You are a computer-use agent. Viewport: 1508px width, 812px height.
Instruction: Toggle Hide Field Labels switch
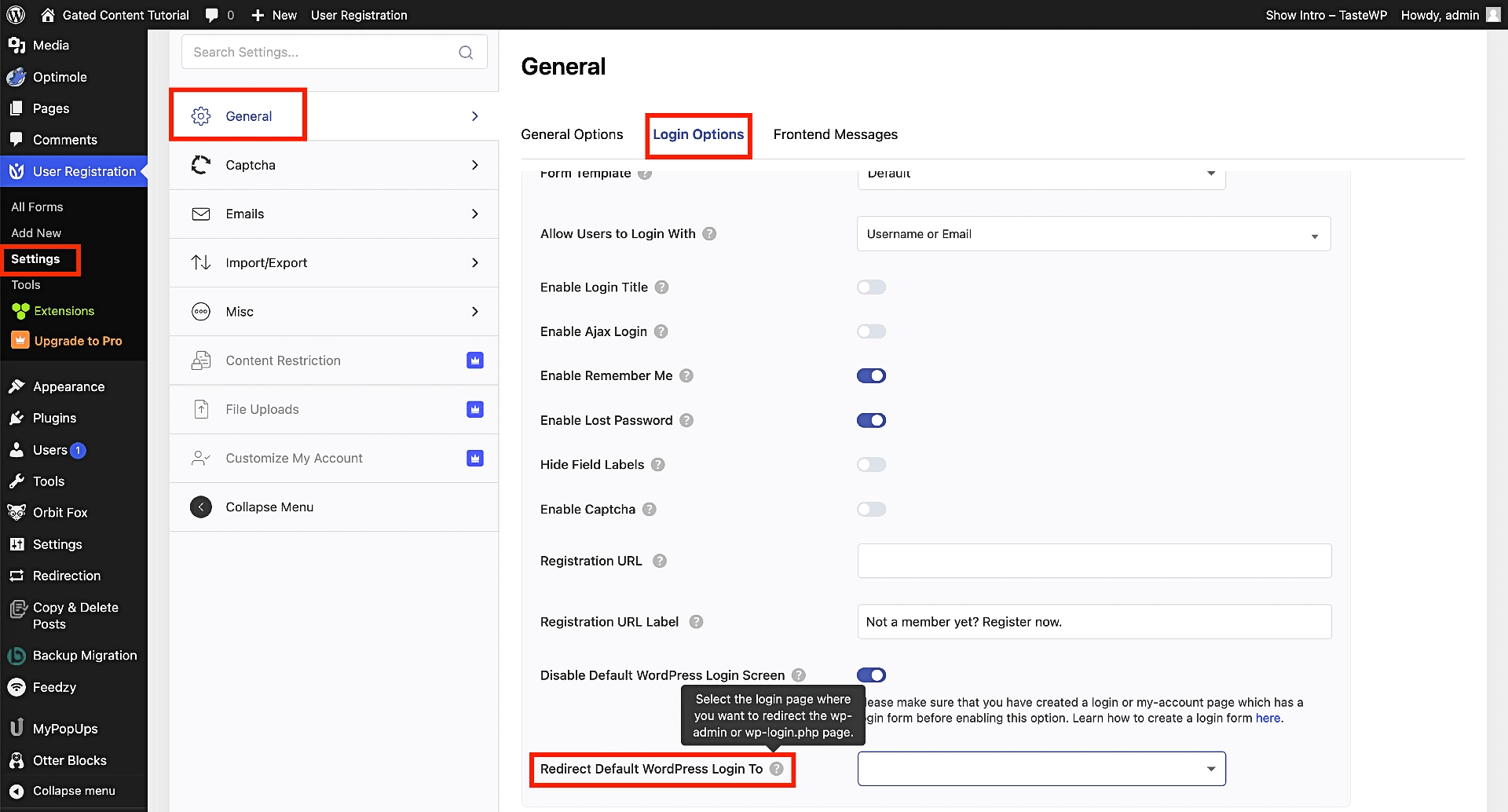click(871, 464)
